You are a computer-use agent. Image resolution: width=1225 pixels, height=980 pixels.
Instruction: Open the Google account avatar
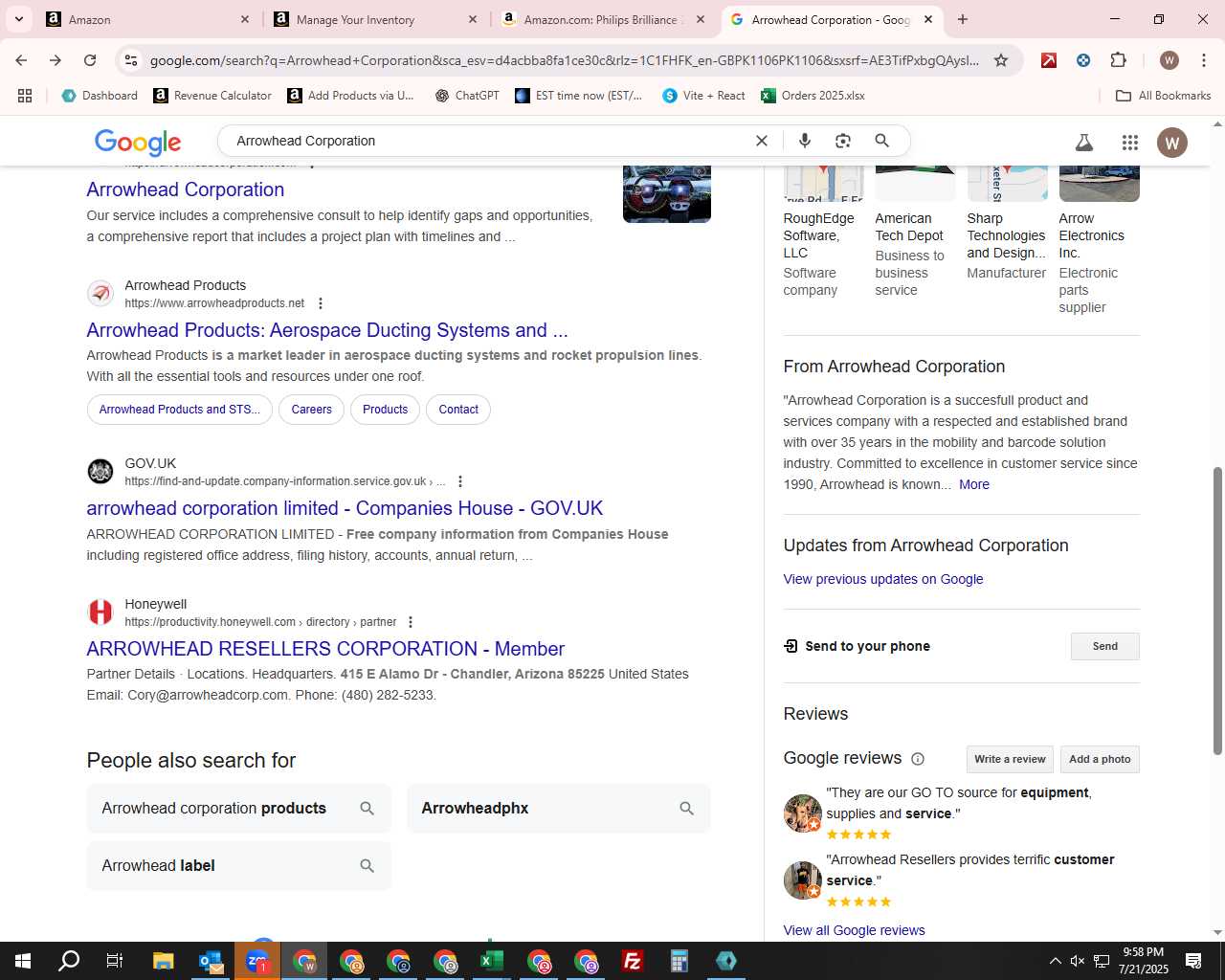(x=1172, y=143)
